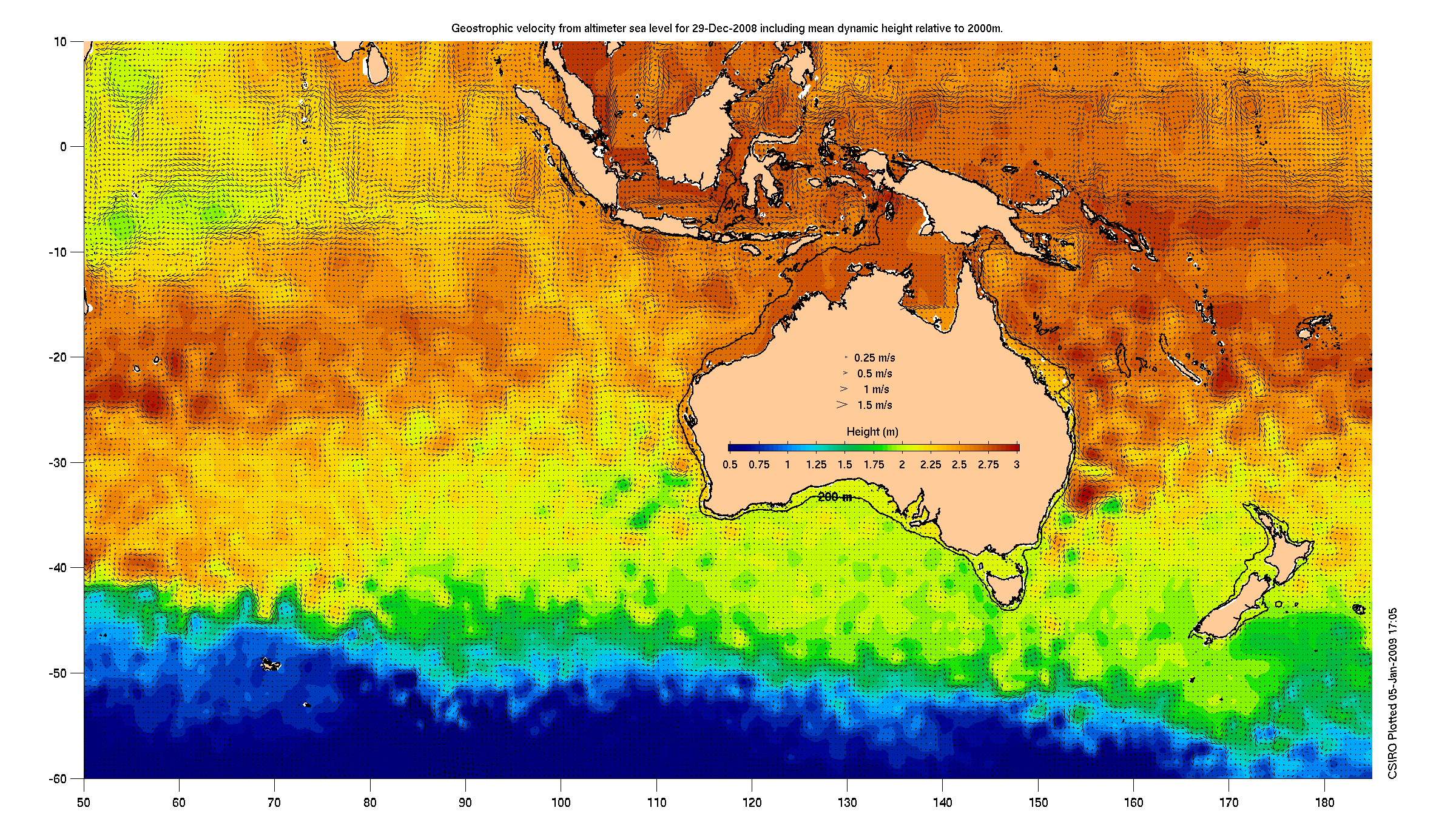This screenshot has width=1456, height=819.
Task: Click the colorbar tick label '2.25'
Action: tap(931, 465)
